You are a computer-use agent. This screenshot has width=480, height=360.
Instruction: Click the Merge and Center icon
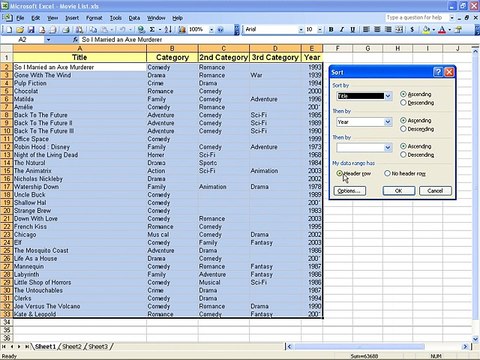(399, 30)
